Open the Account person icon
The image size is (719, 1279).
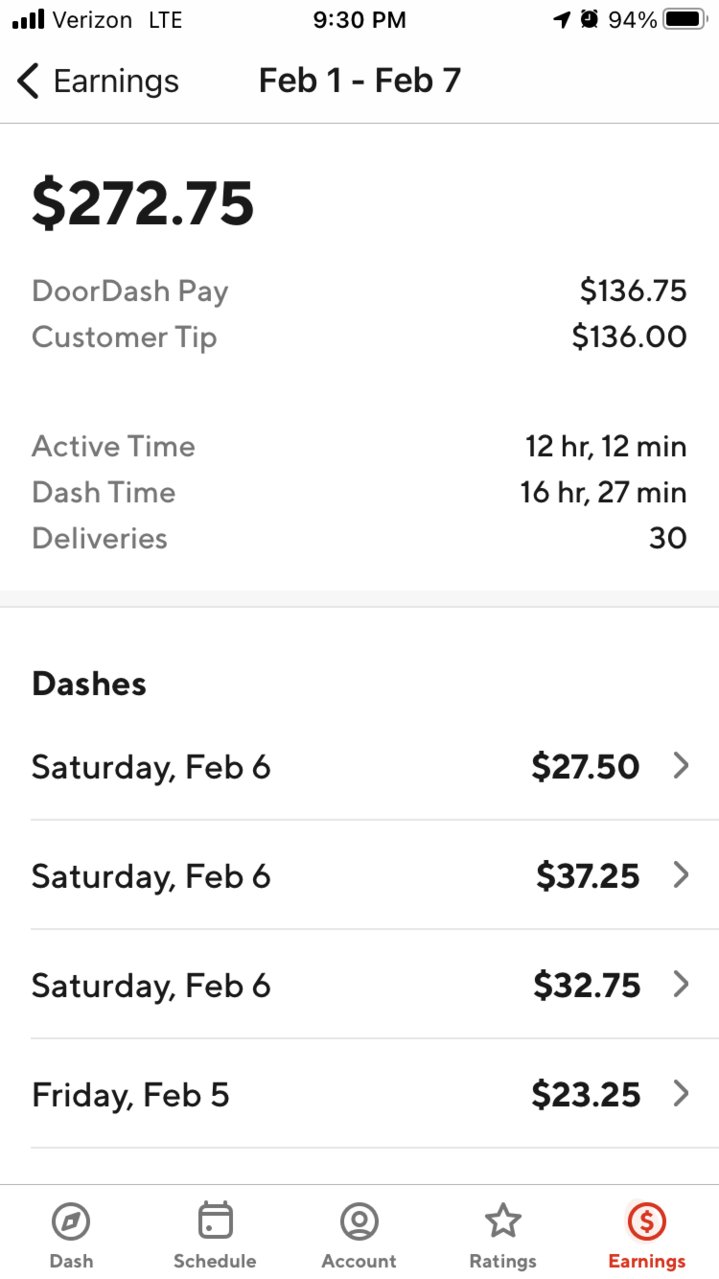point(359,1221)
